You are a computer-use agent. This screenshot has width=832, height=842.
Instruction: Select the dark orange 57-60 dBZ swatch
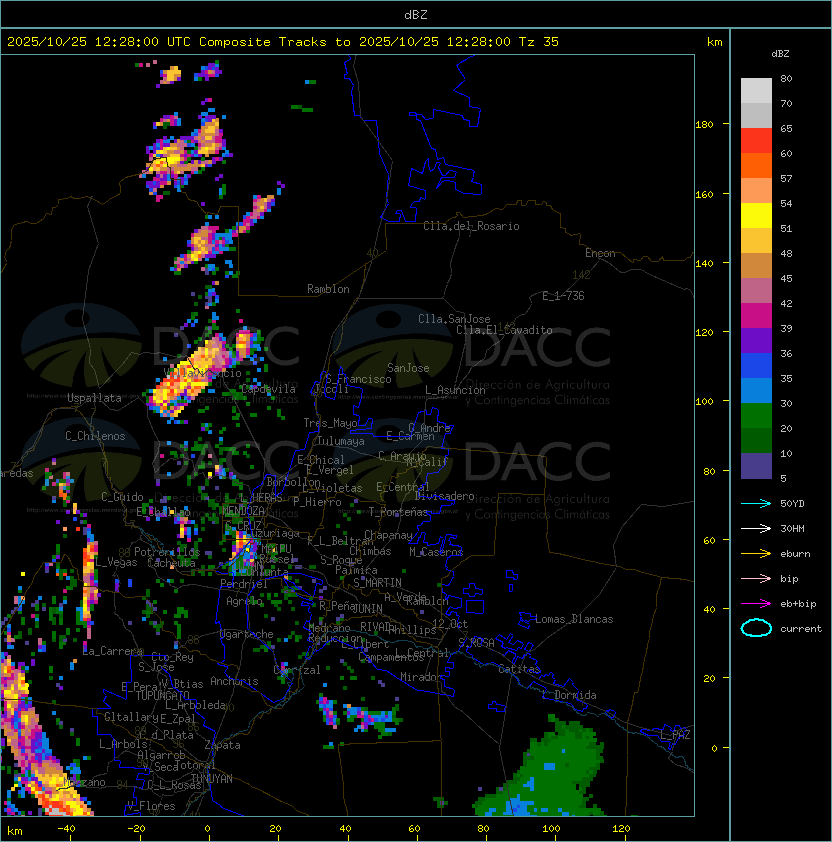(x=756, y=165)
